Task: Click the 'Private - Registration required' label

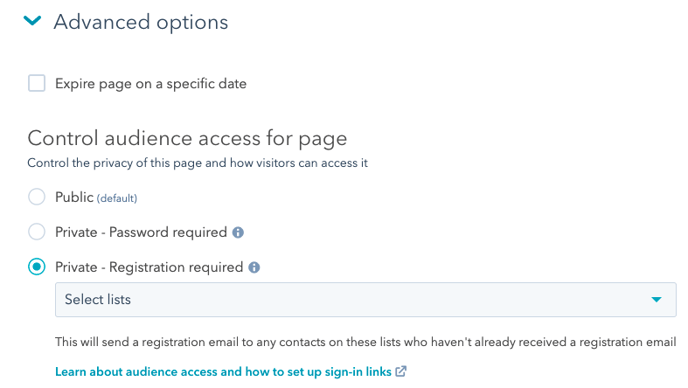Action: 149,267
